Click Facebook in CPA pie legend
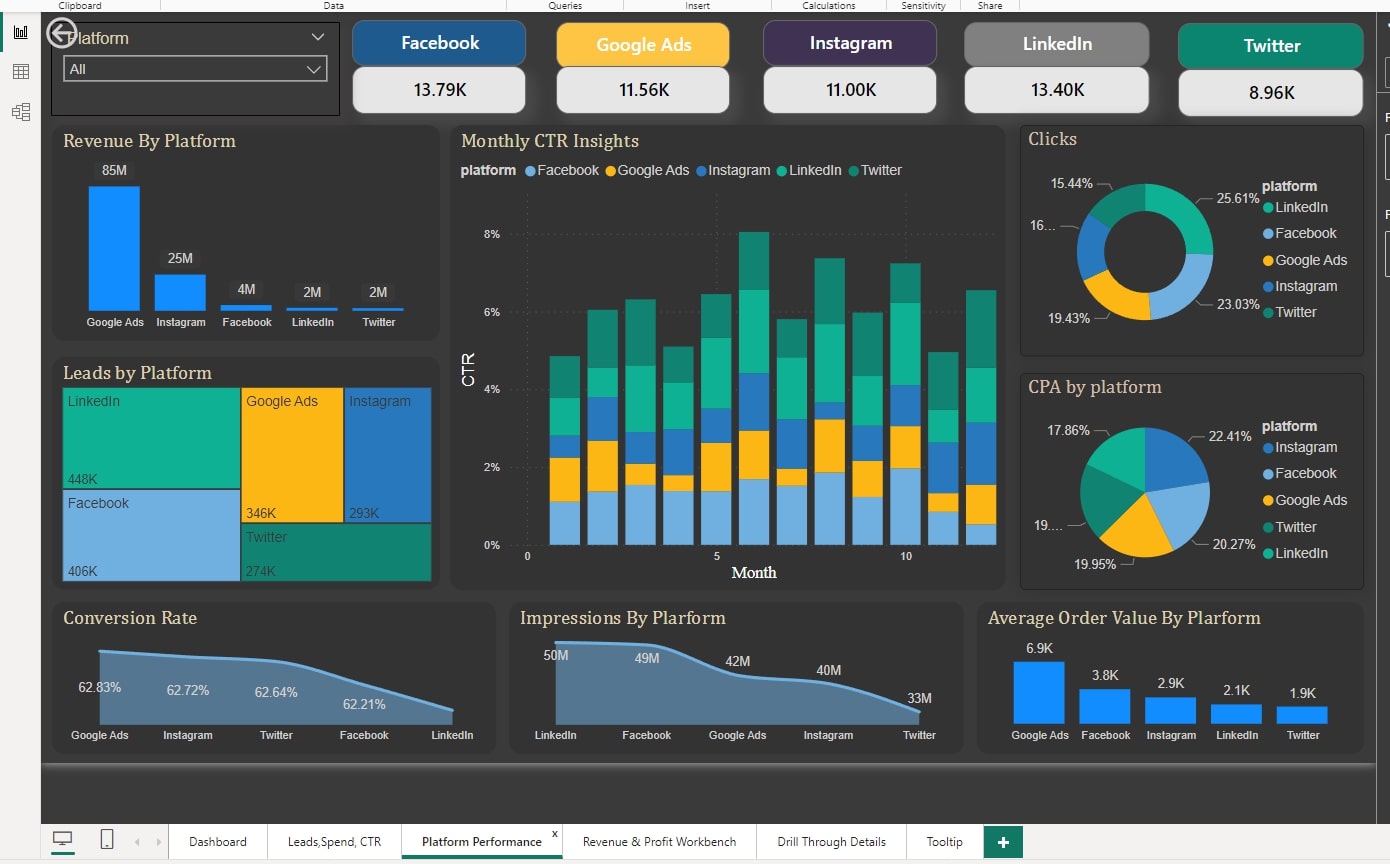The image size is (1390, 864). 1299,473
